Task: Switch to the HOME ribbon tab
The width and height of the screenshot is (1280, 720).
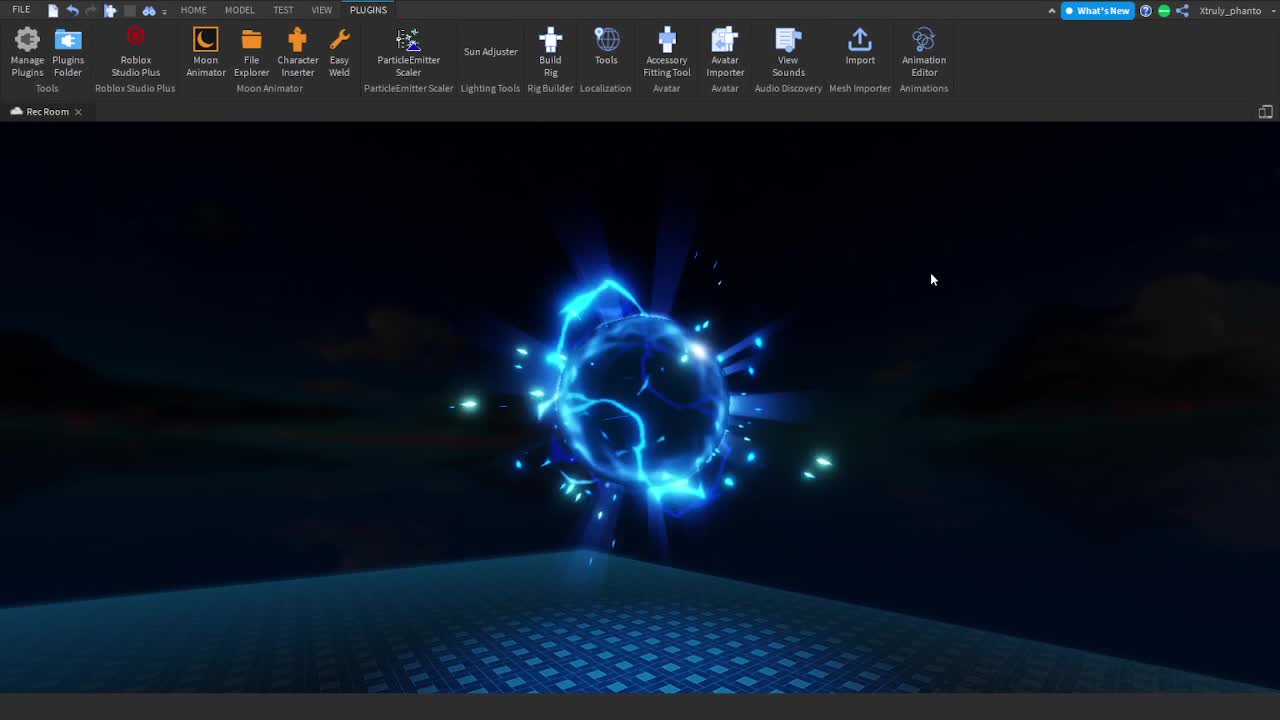Action: point(193,10)
